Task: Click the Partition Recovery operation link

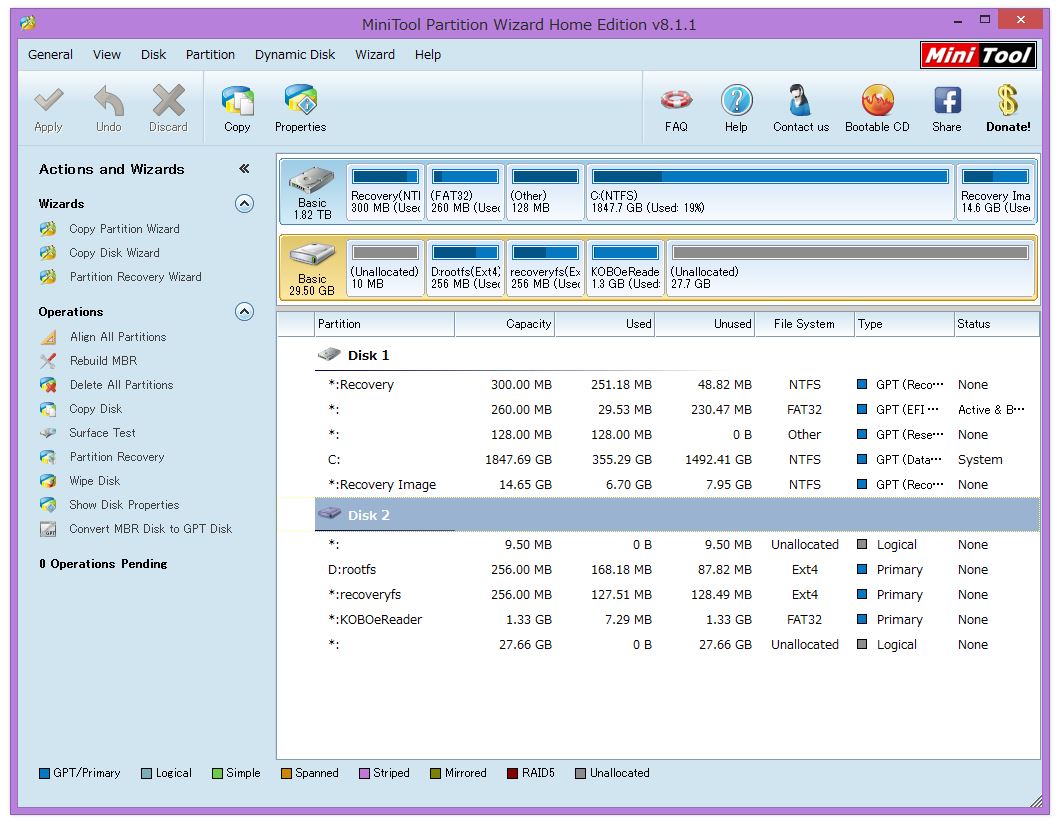Action: 117,457
